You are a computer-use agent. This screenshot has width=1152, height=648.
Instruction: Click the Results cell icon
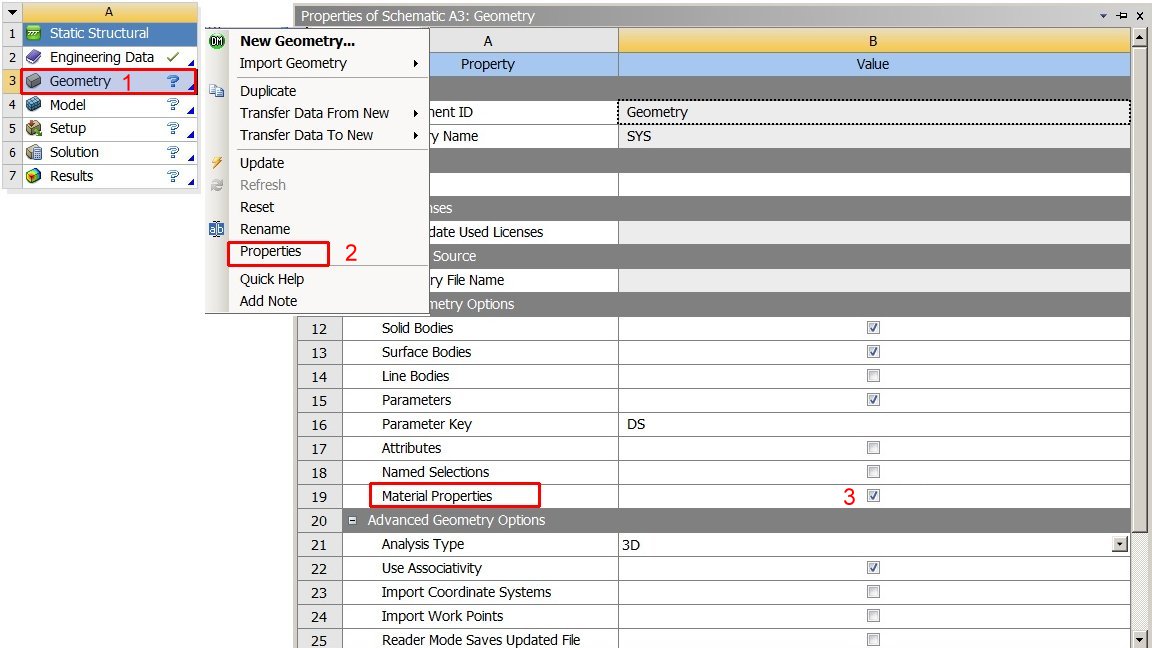(x=34, y=176)
